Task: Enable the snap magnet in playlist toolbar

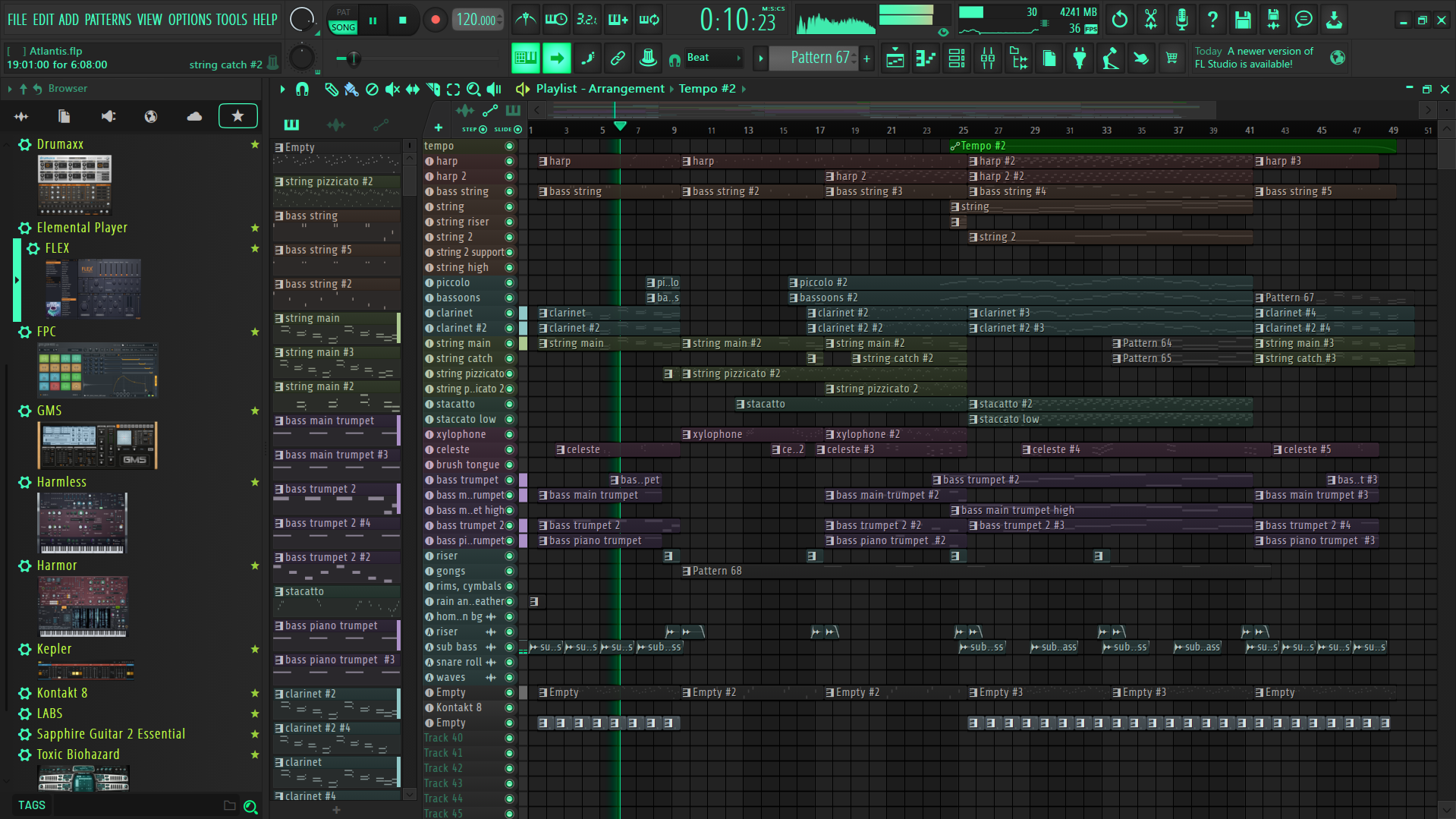Action: point(303,89)
